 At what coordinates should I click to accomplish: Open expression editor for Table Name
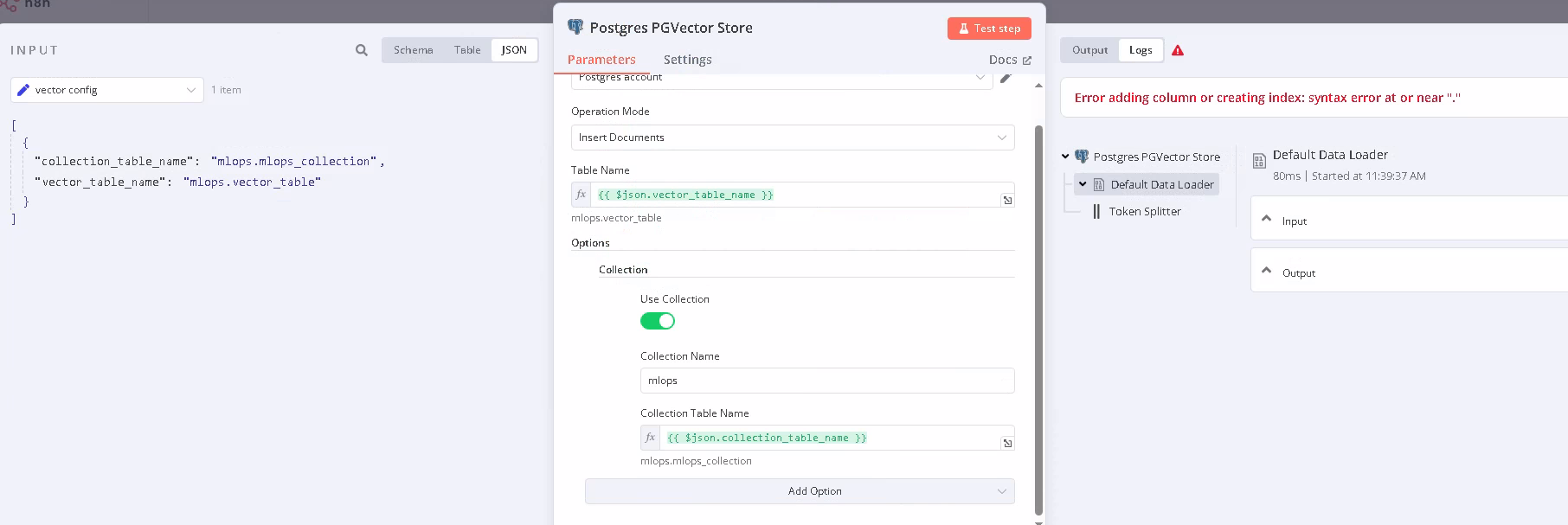coord(1007,201)
